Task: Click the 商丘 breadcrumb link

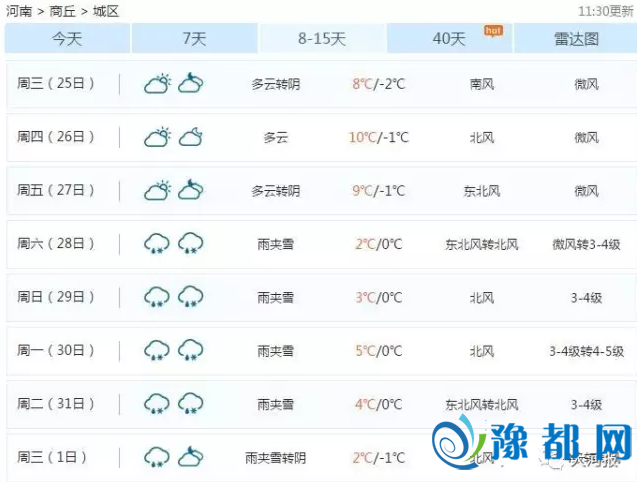Action: (62, 11)
